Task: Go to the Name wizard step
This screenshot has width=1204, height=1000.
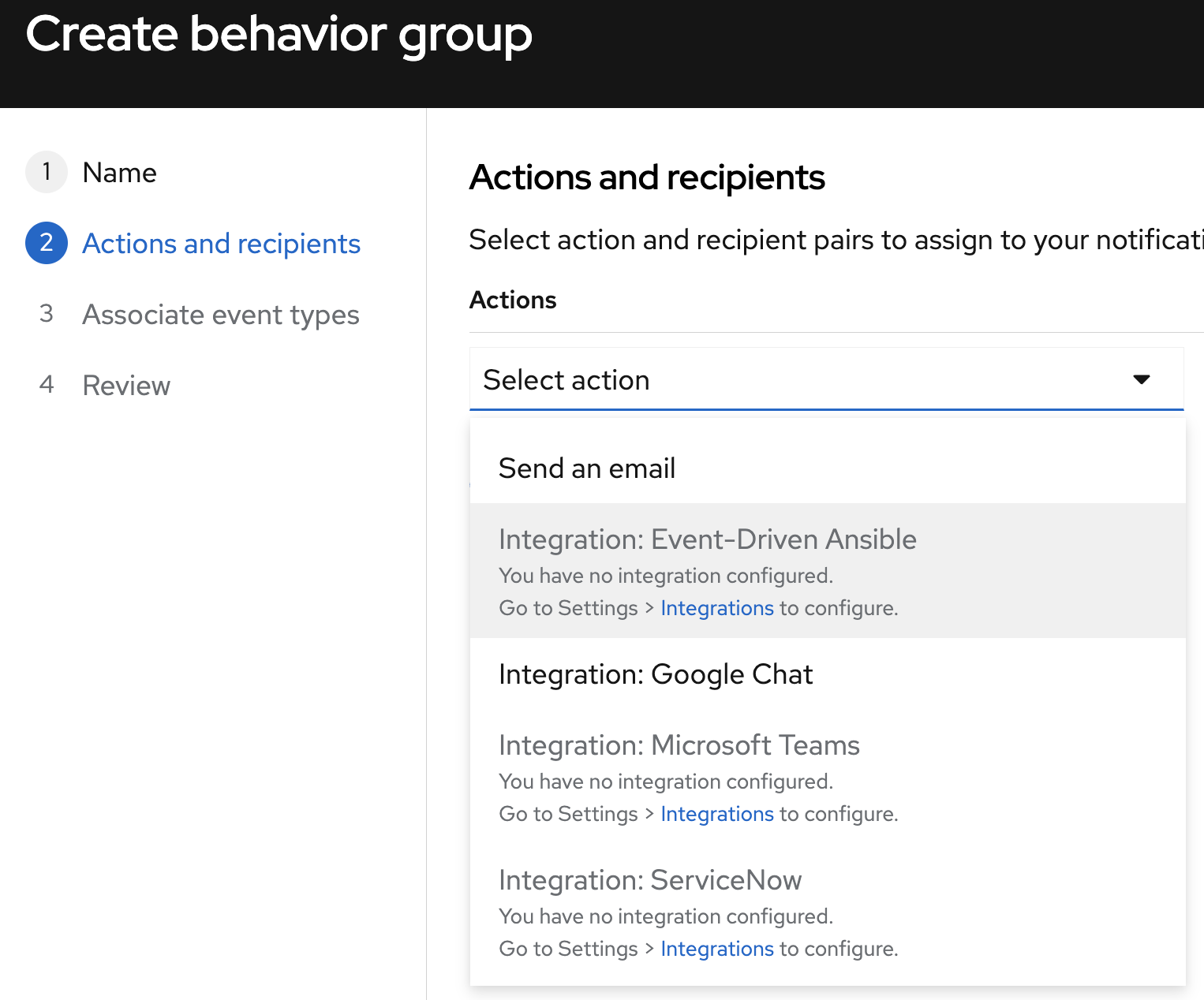Action: pyautogui.click(x=119, y=173)
